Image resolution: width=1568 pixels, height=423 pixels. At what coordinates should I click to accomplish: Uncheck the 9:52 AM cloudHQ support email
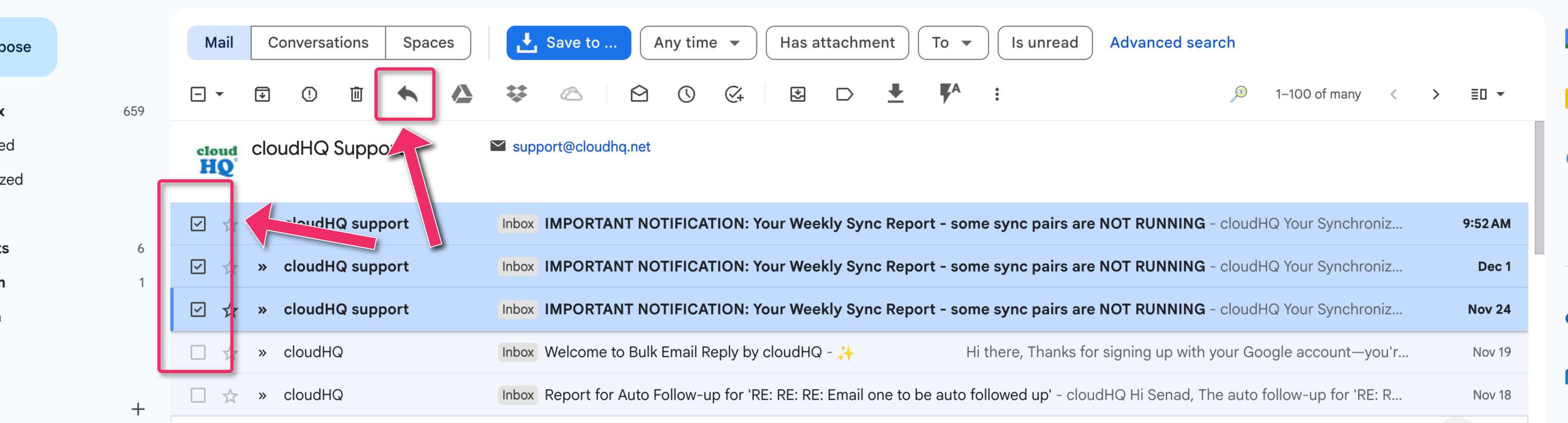point(198,223)
